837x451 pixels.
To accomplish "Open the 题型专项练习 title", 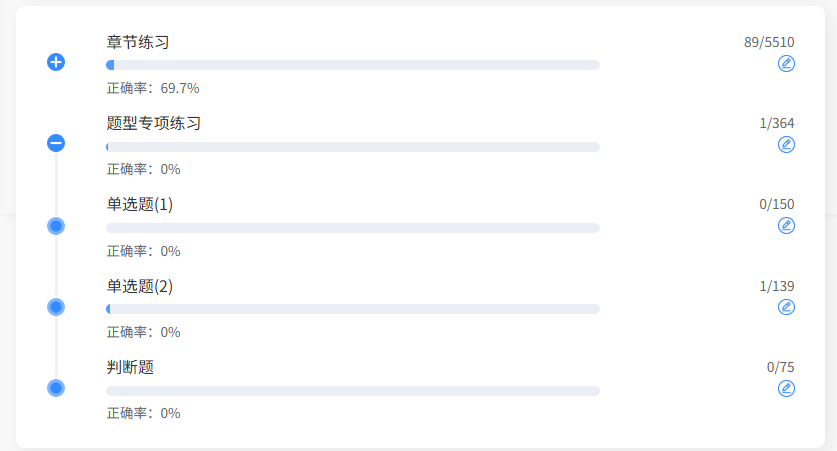I will (154, 124).
